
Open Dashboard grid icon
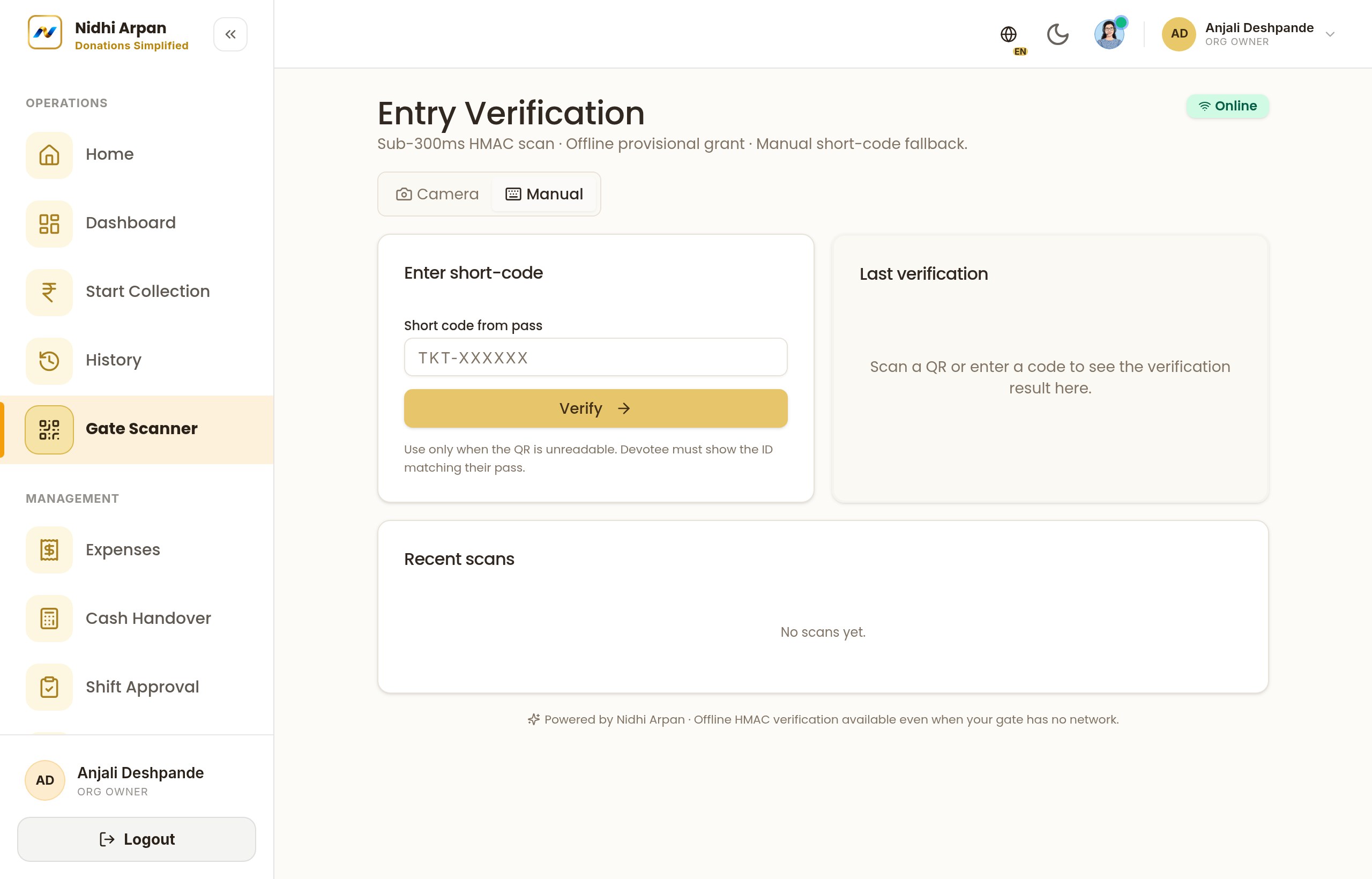point(49,223)
